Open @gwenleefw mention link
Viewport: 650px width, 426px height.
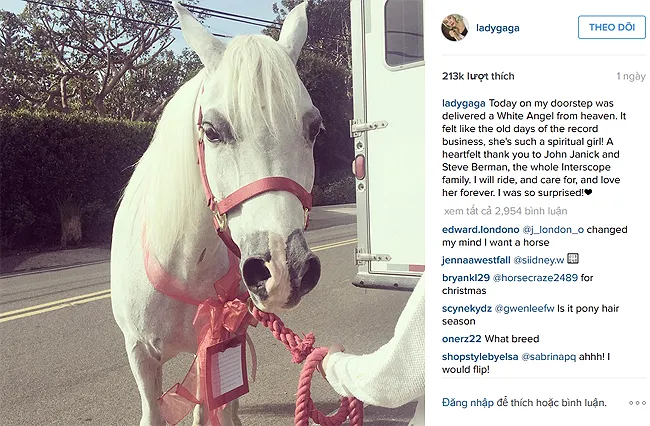(524, 309)
